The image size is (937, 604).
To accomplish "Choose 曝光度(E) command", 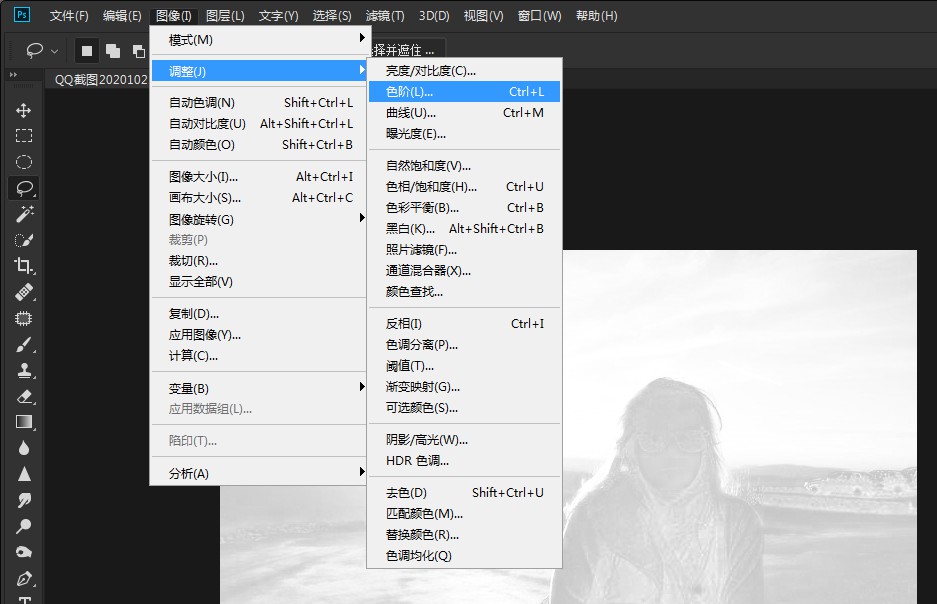I will point(464,134).
